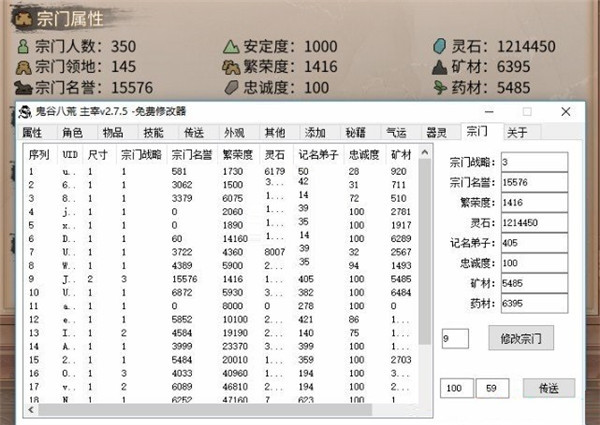This screenshot has width=600, height=425.
Task: Click the 记名弟子 field showing 405
Action: click(534, 243)
